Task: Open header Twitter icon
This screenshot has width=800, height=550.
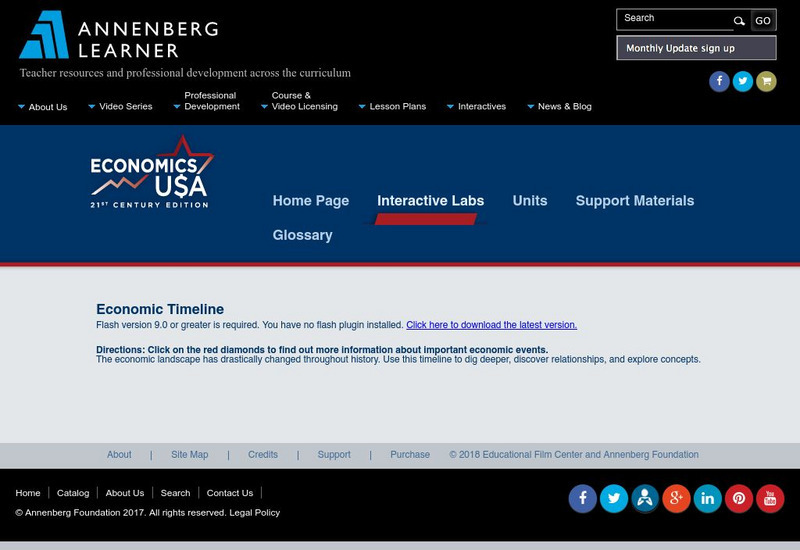Action: tap(742, 81)
